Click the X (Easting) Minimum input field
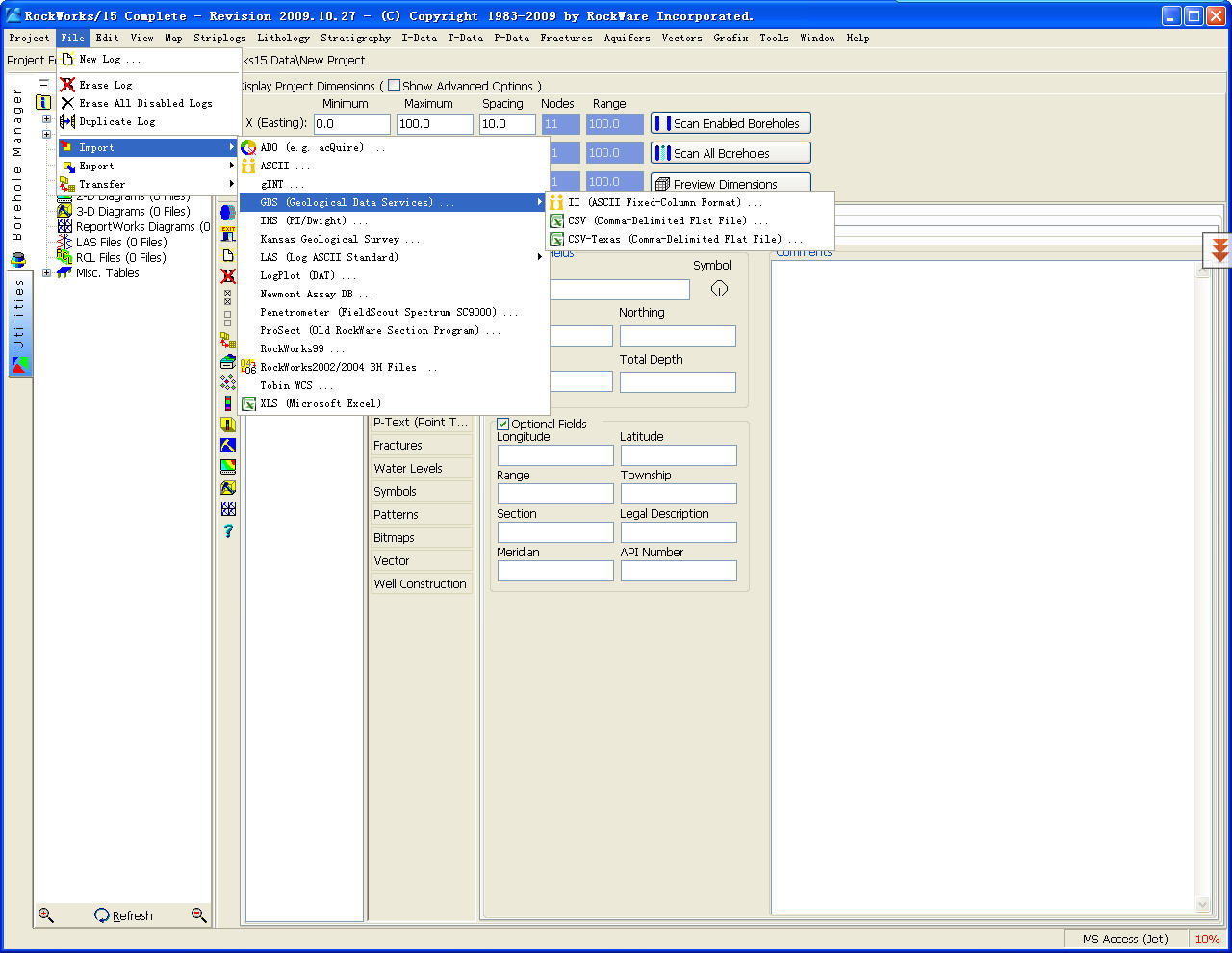 coord(352,124)
